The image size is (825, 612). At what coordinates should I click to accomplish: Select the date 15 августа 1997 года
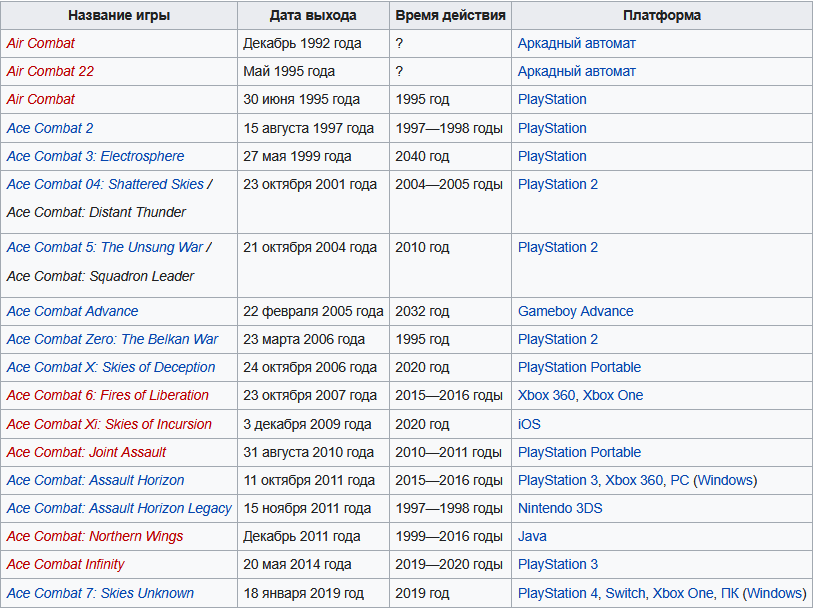click(x=308, y=128)
